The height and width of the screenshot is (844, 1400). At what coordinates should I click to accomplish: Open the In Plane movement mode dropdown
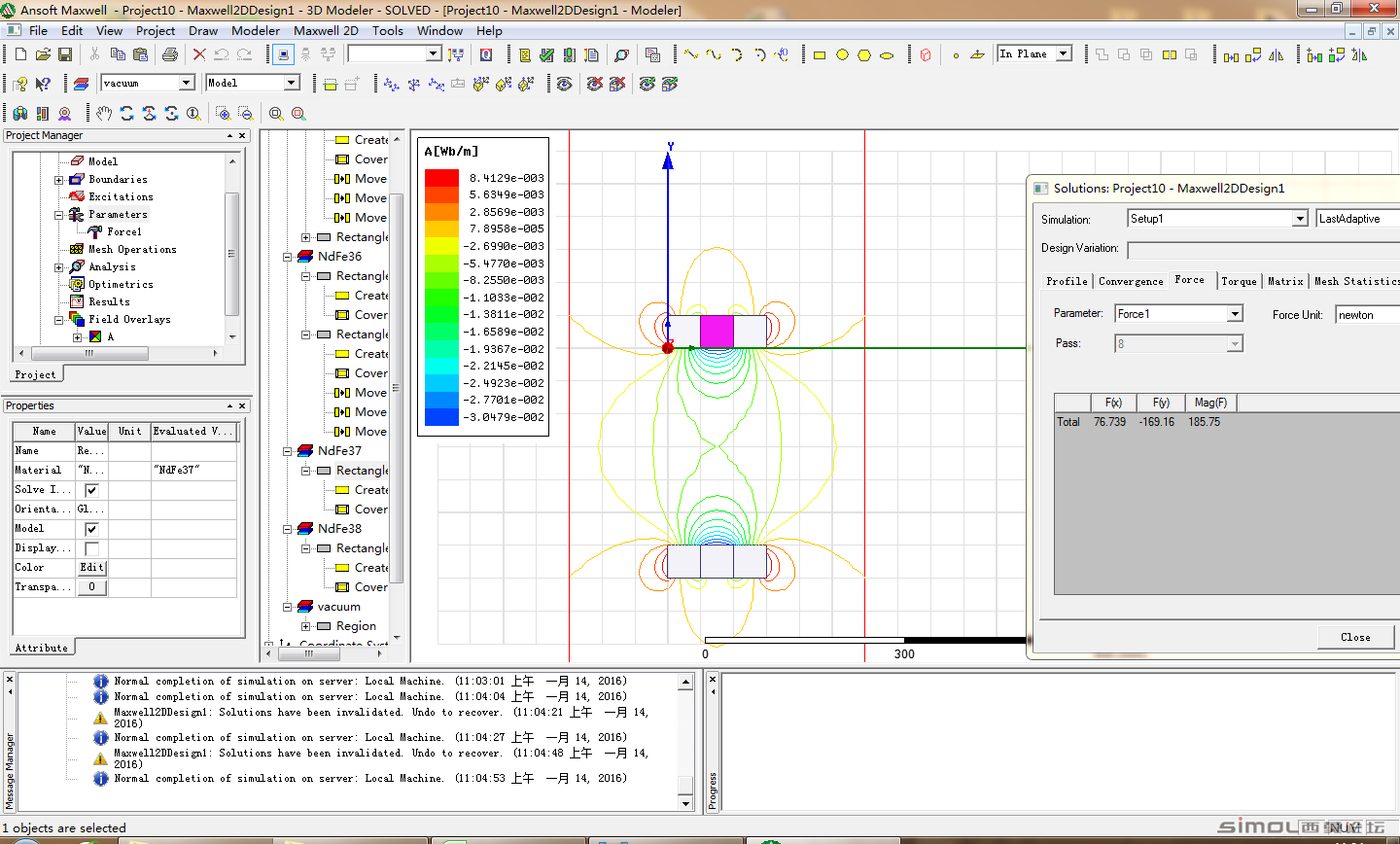point(1064,54)
